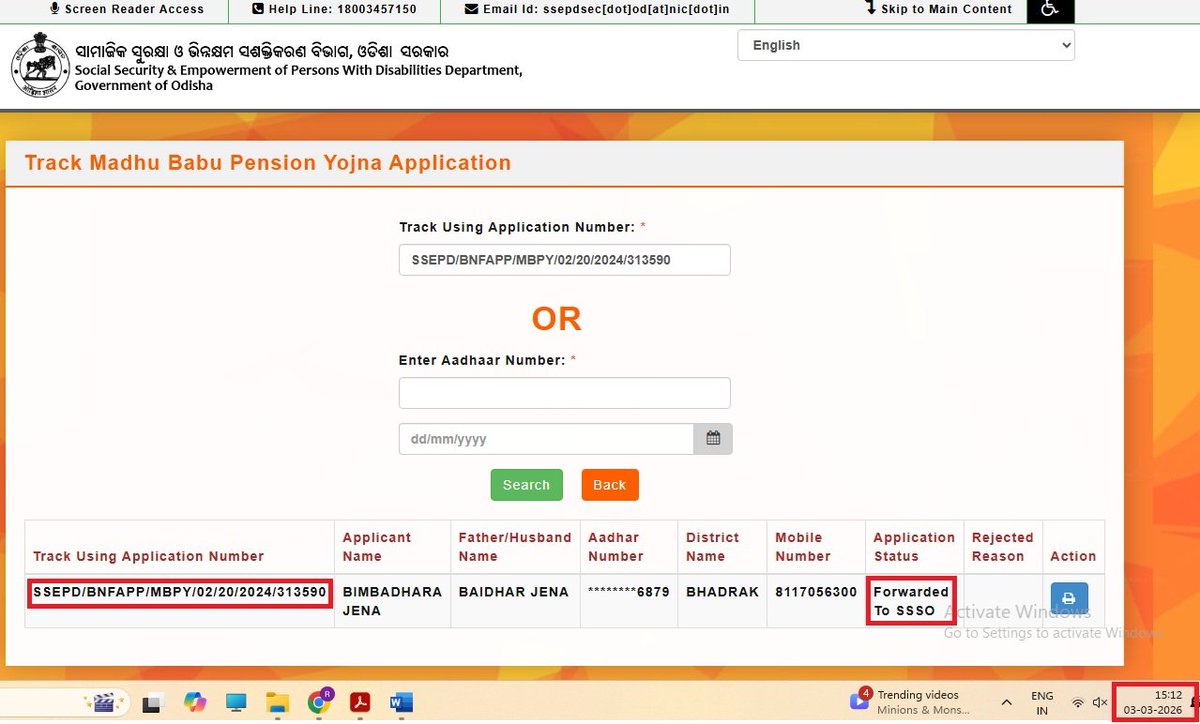Viewport: 1200px width, 724px height.
Task: Focus the dd/mm/yyyy date field
Action: pos(546,439)
